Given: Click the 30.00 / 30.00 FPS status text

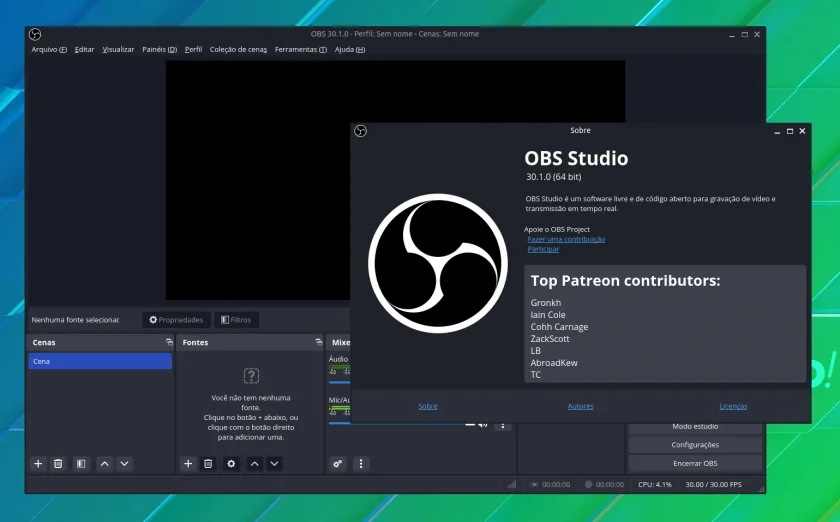Looking at the screenshot, I should 714,484.
